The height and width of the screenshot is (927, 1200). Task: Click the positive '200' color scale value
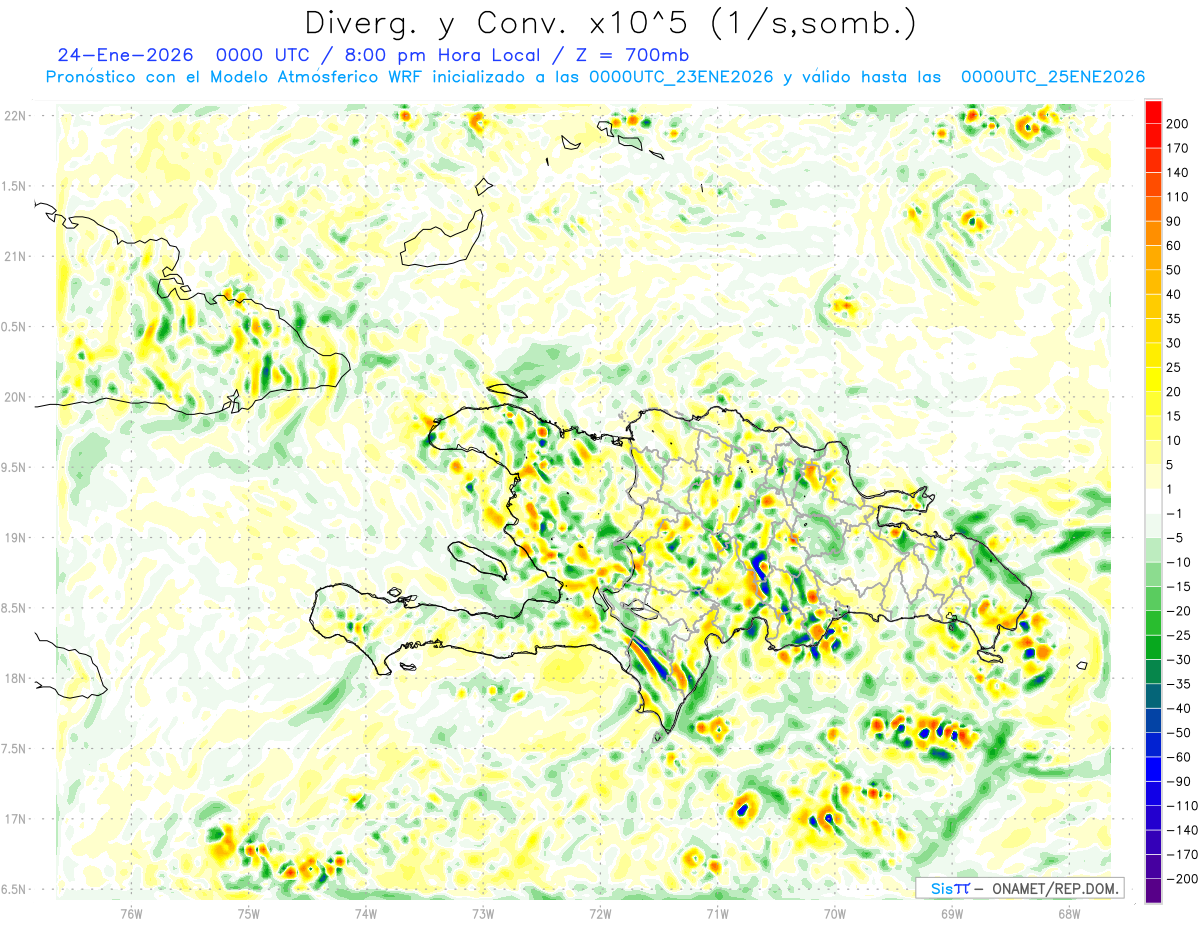click(1177, 123)
